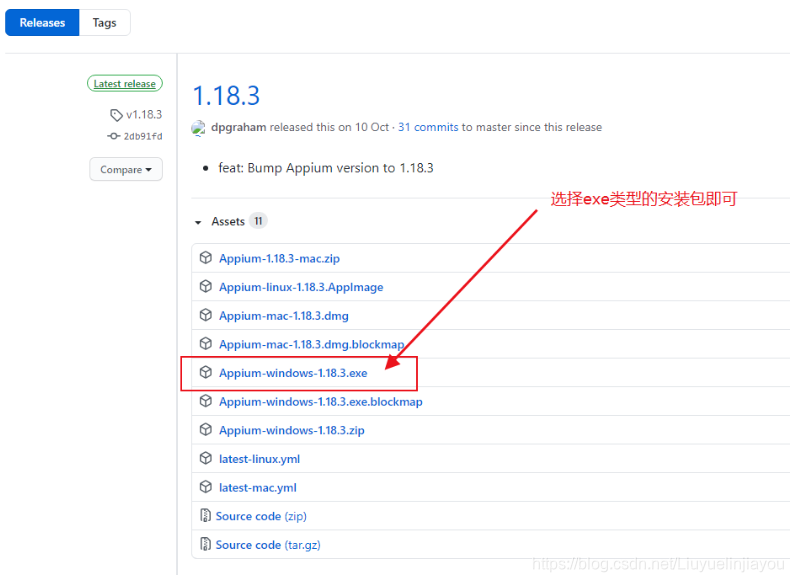Open the Compare dropdown
The width and height of the screenshot is (793, 582).
(x=126, y=169)
